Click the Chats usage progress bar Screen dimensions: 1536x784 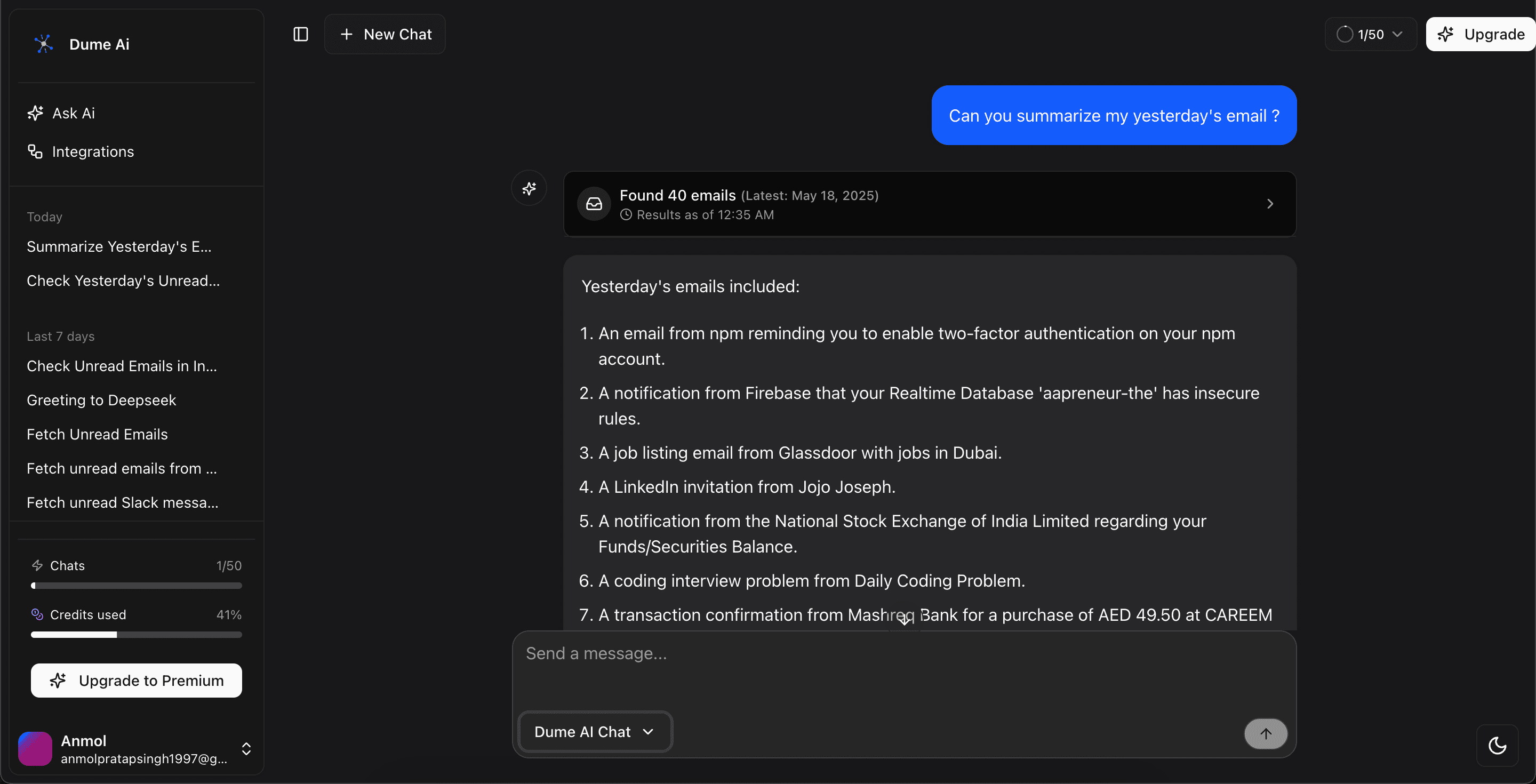pos(137,586)
